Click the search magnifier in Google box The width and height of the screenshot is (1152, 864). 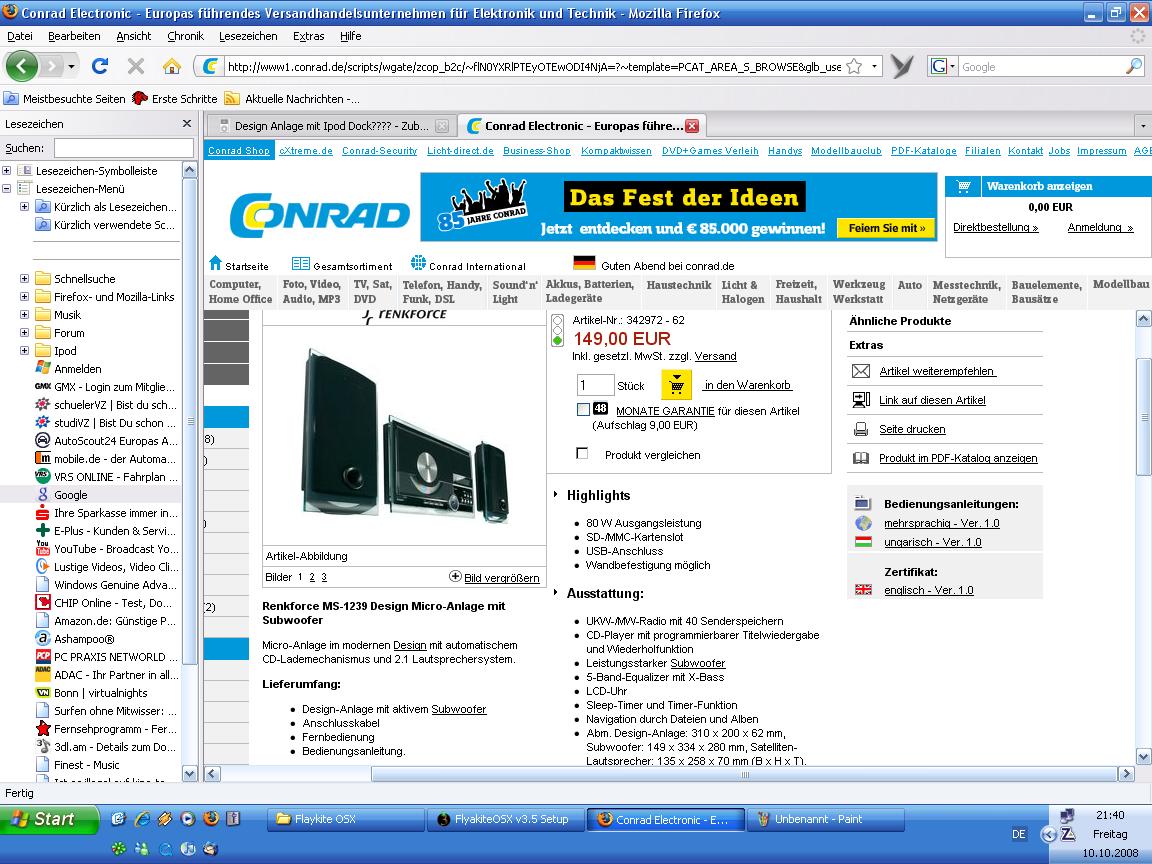1134,67
